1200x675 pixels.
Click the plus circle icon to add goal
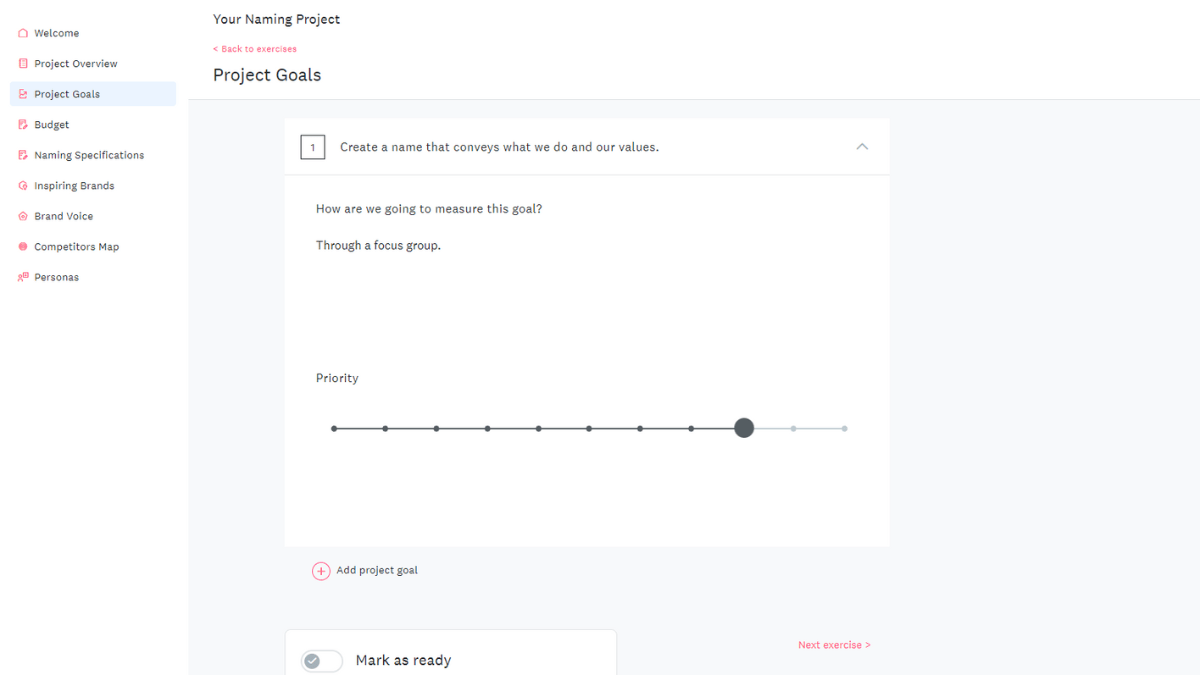321,571
